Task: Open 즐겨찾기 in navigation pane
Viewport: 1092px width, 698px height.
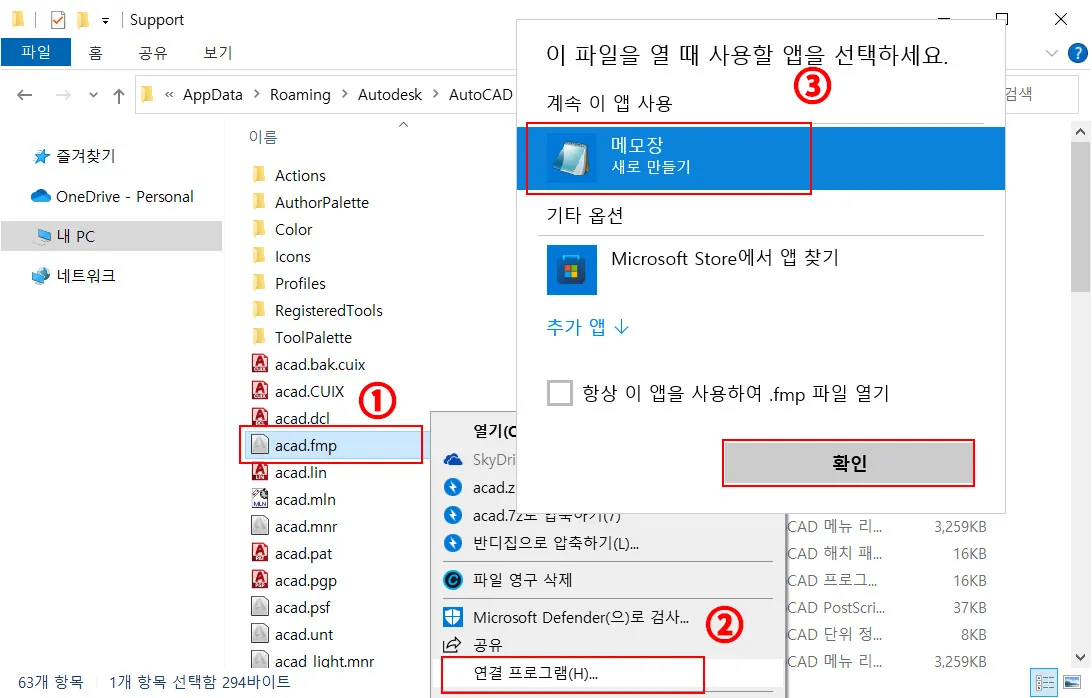Action: [74, 156]
